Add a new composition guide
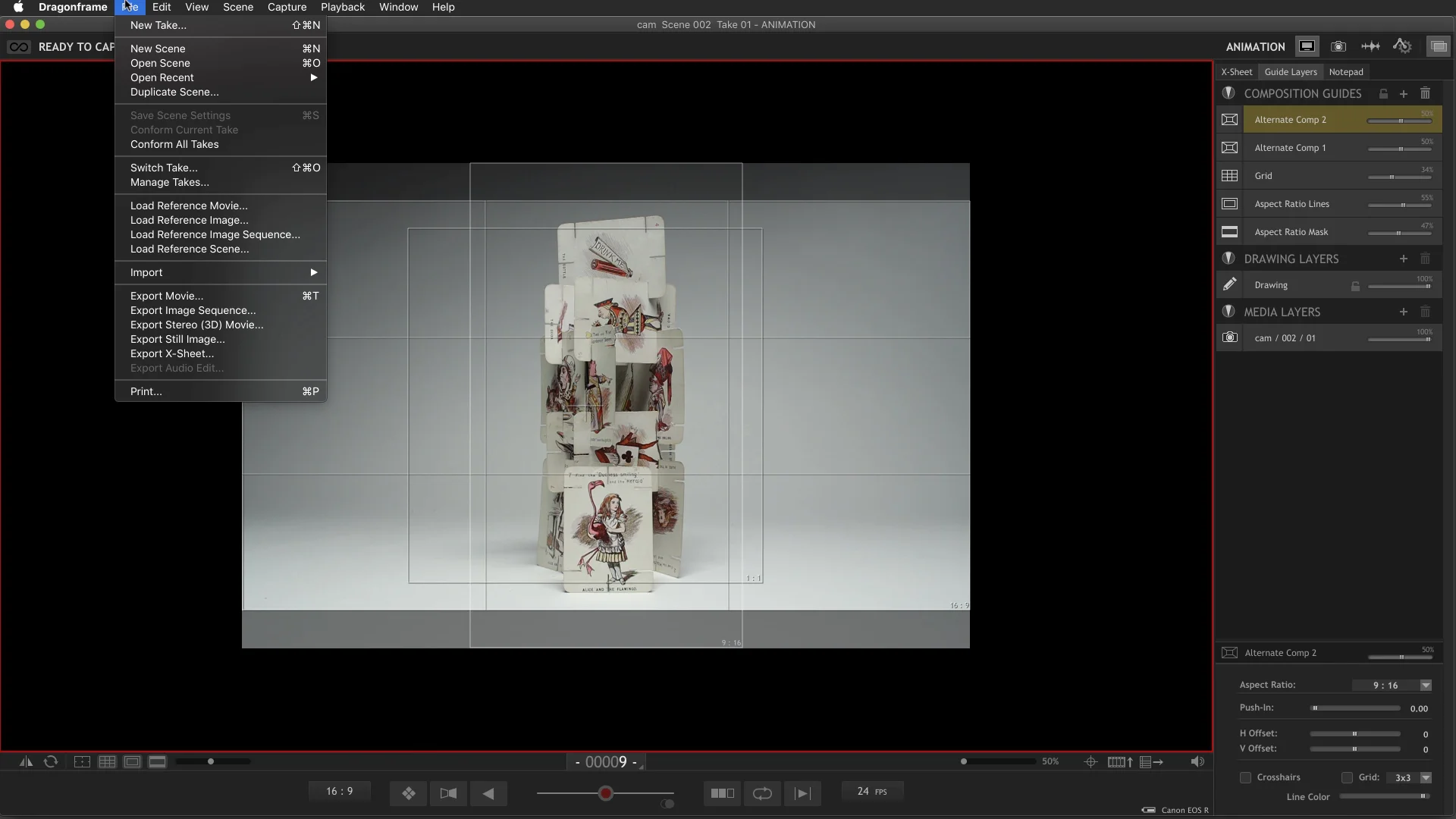 pyautogui.click(x=1404, y=94)
